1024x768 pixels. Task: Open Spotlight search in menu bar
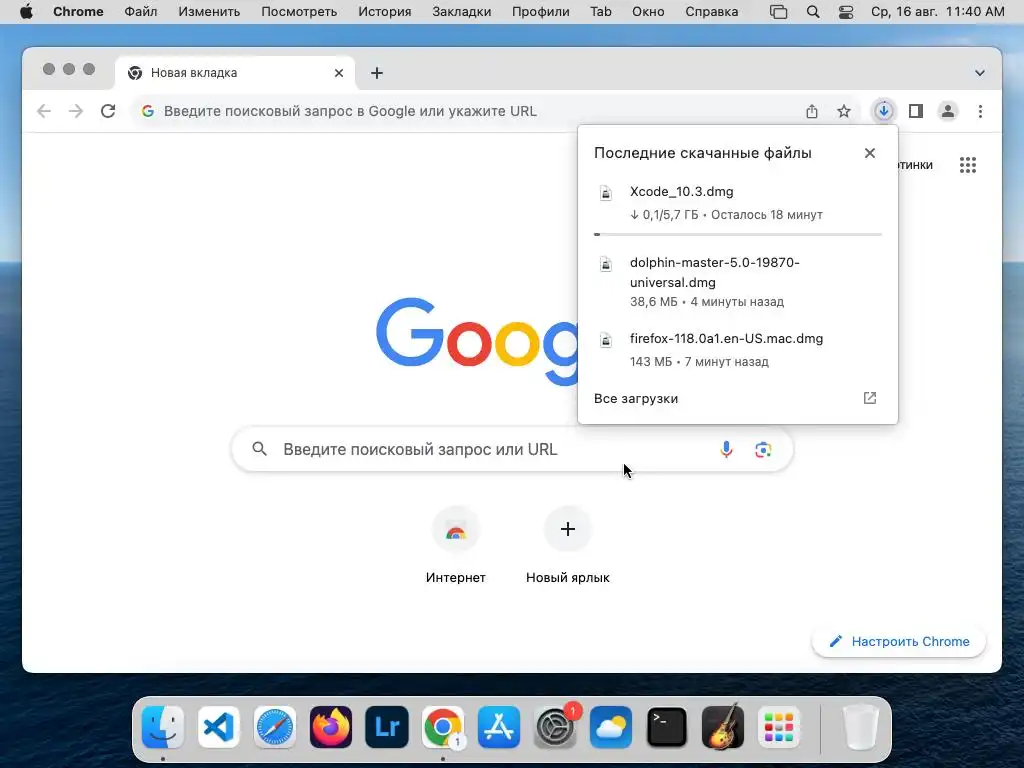tap(813, 12)
